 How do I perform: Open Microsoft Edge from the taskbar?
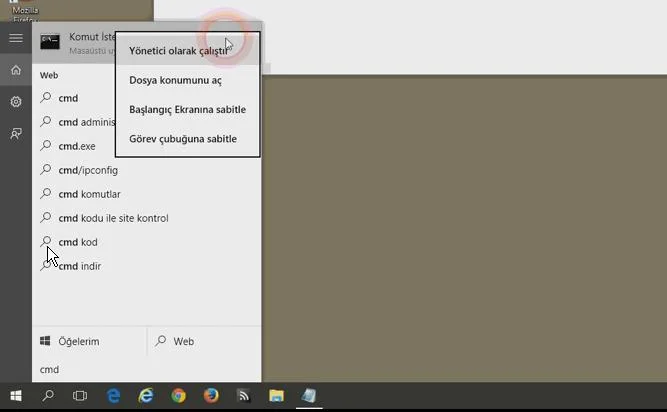114,396
